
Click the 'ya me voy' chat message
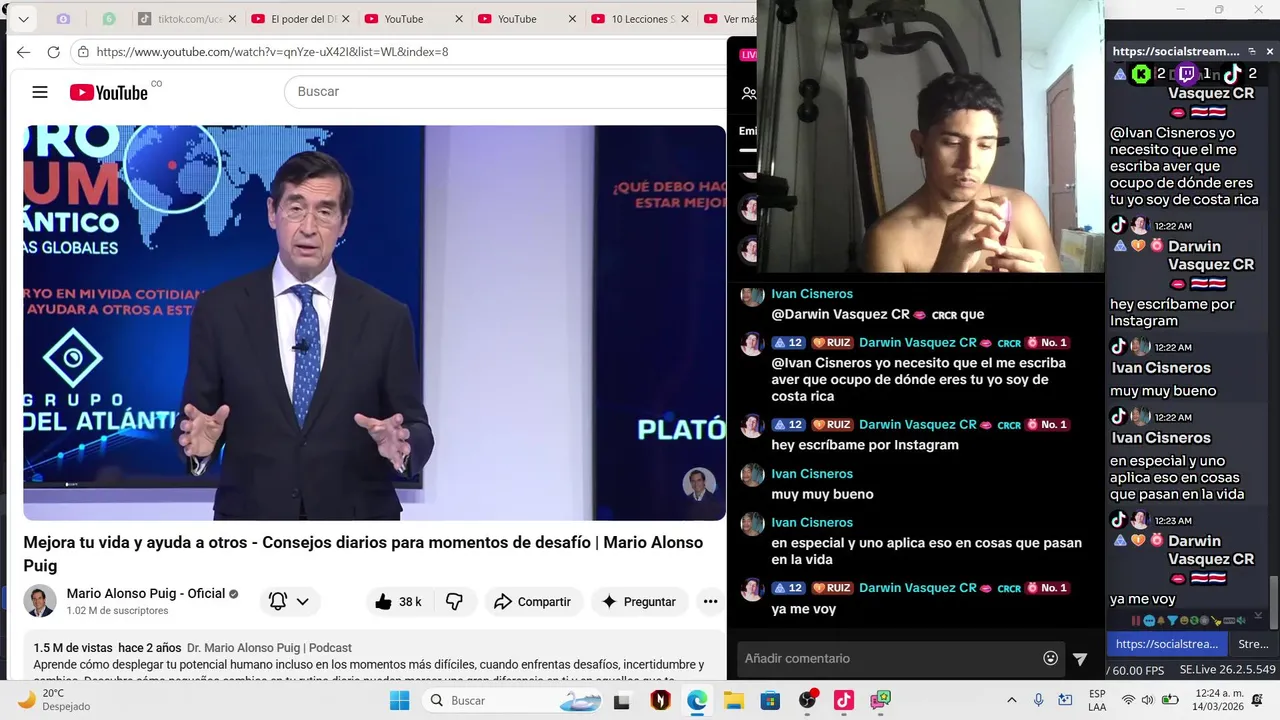coord(803,609)
